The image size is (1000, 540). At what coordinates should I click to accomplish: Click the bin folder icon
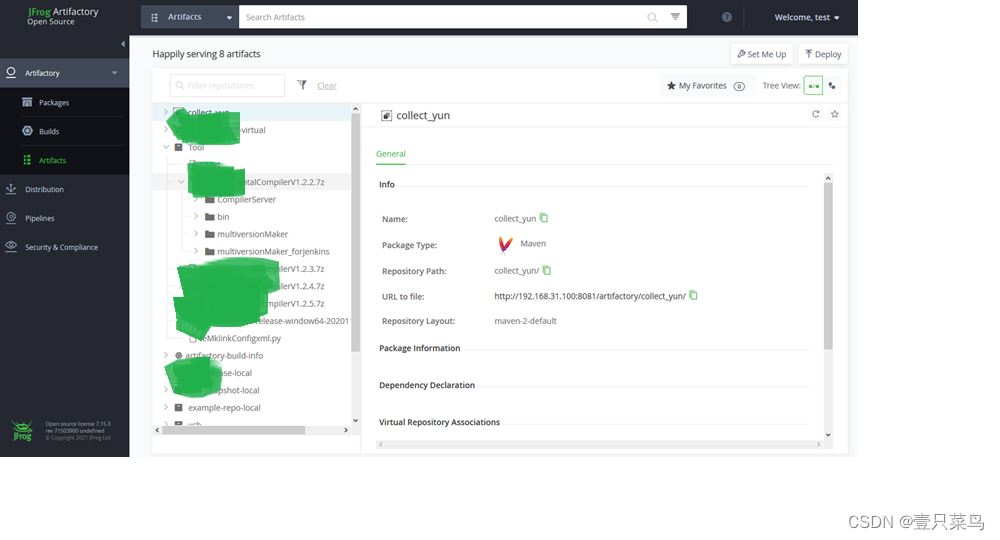click(209, 217)
